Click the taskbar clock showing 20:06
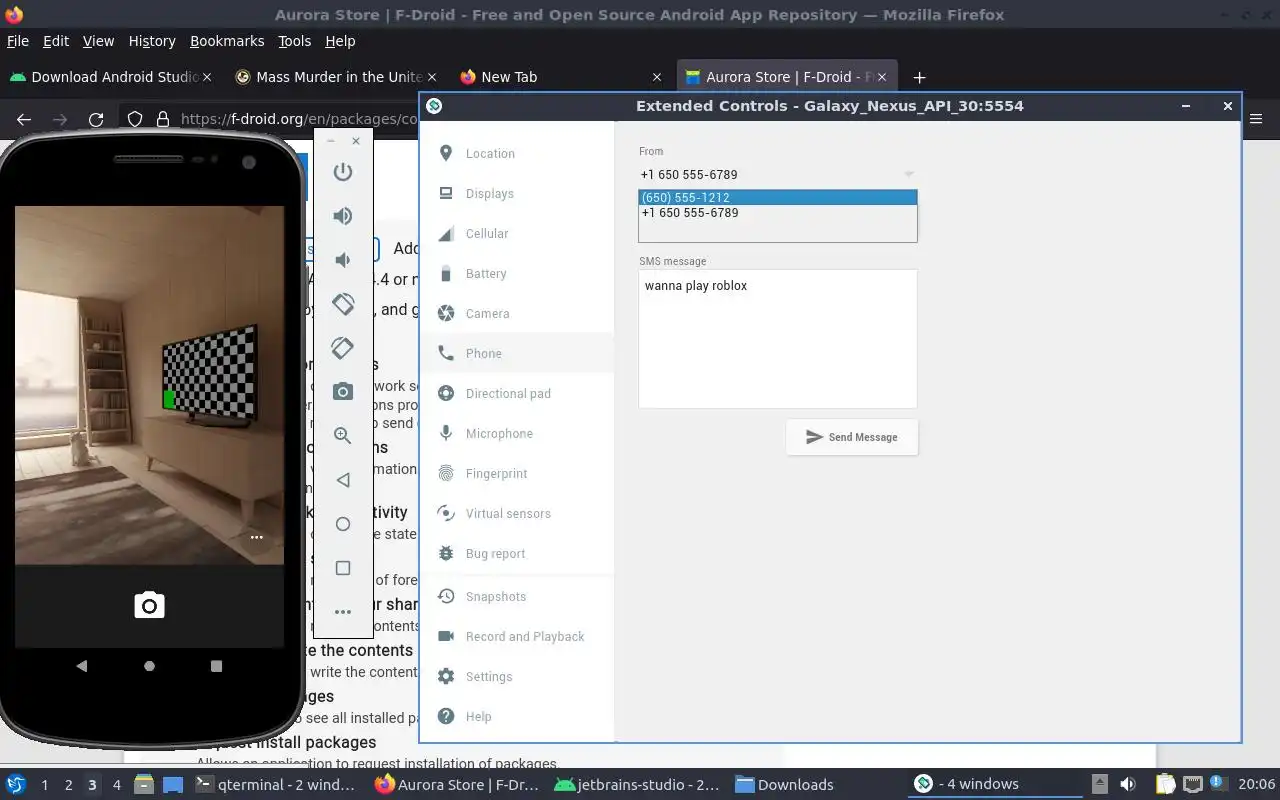This screenshot has height=800, width=1280. [x=1257, y=784]
